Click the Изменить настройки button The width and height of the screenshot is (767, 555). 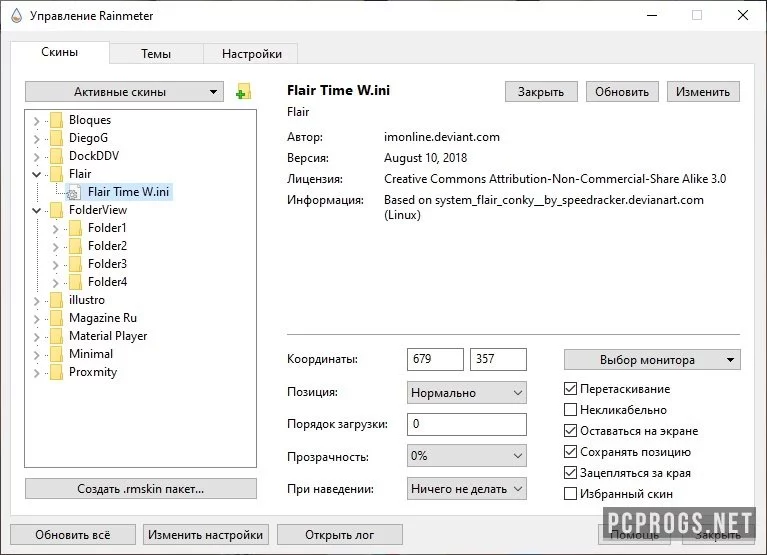pyautogui.click(x=205, y=534)
